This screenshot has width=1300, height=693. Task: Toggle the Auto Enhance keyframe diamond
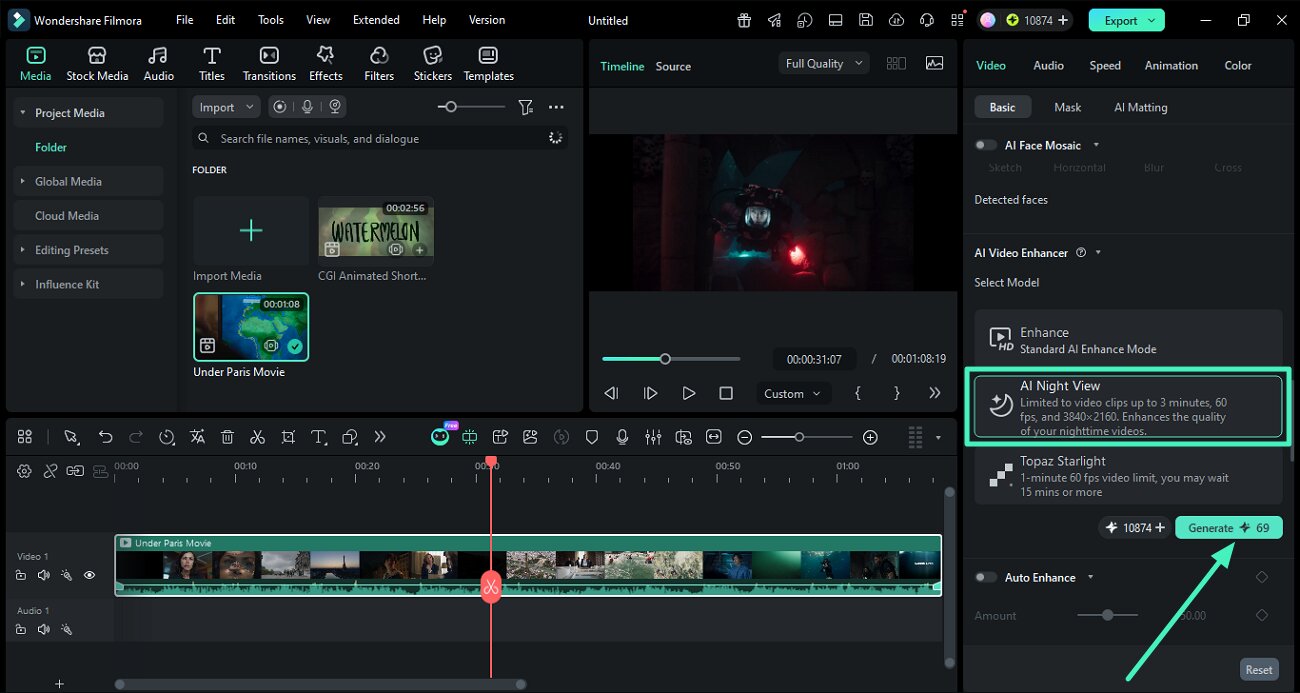click(x=1261, y=577)
